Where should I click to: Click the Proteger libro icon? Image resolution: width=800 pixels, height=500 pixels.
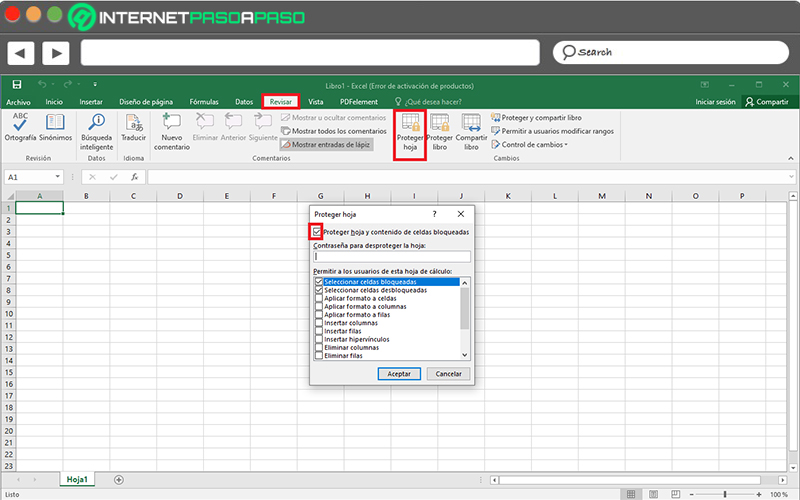(x=439, y=133)
